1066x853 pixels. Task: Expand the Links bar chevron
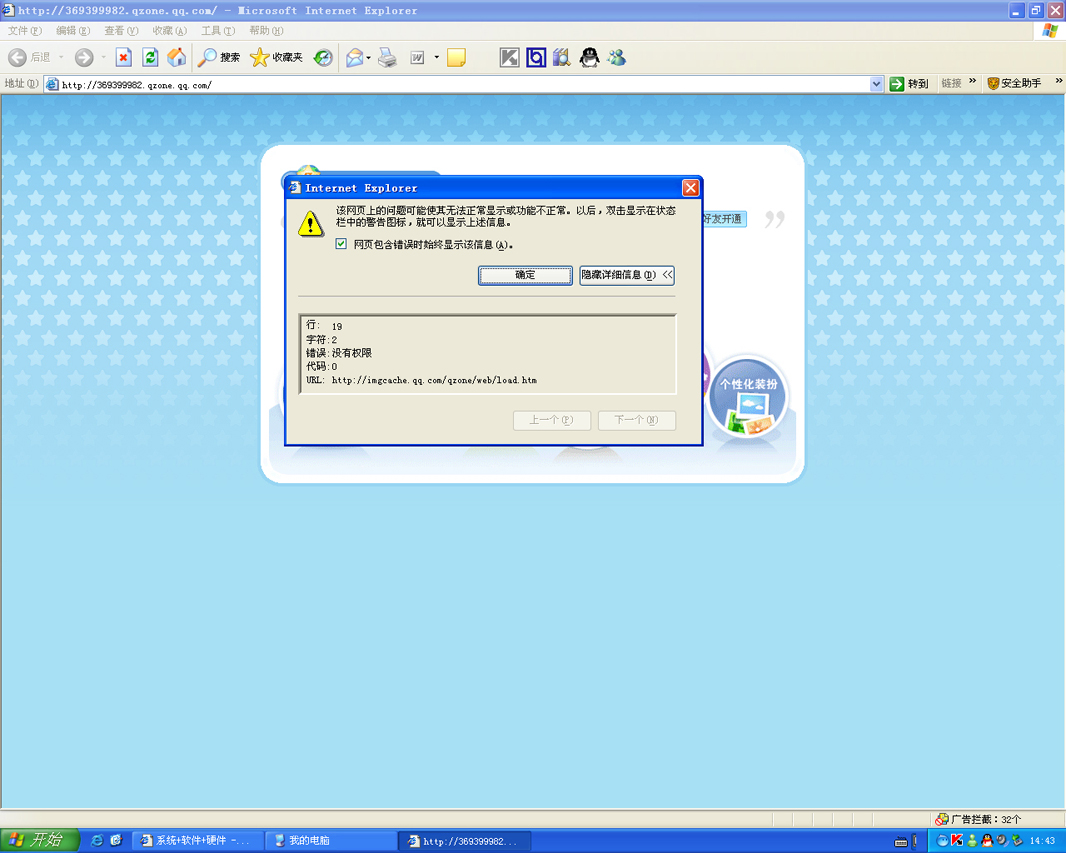coord(972,83)
